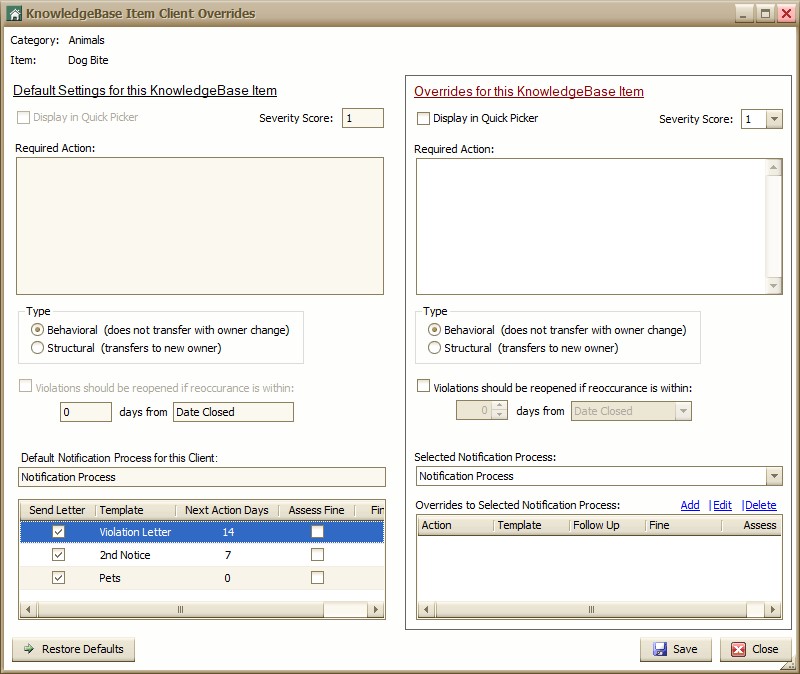Click Send Letter column header
The image size is (800, 674).
(x=57, y=510)
